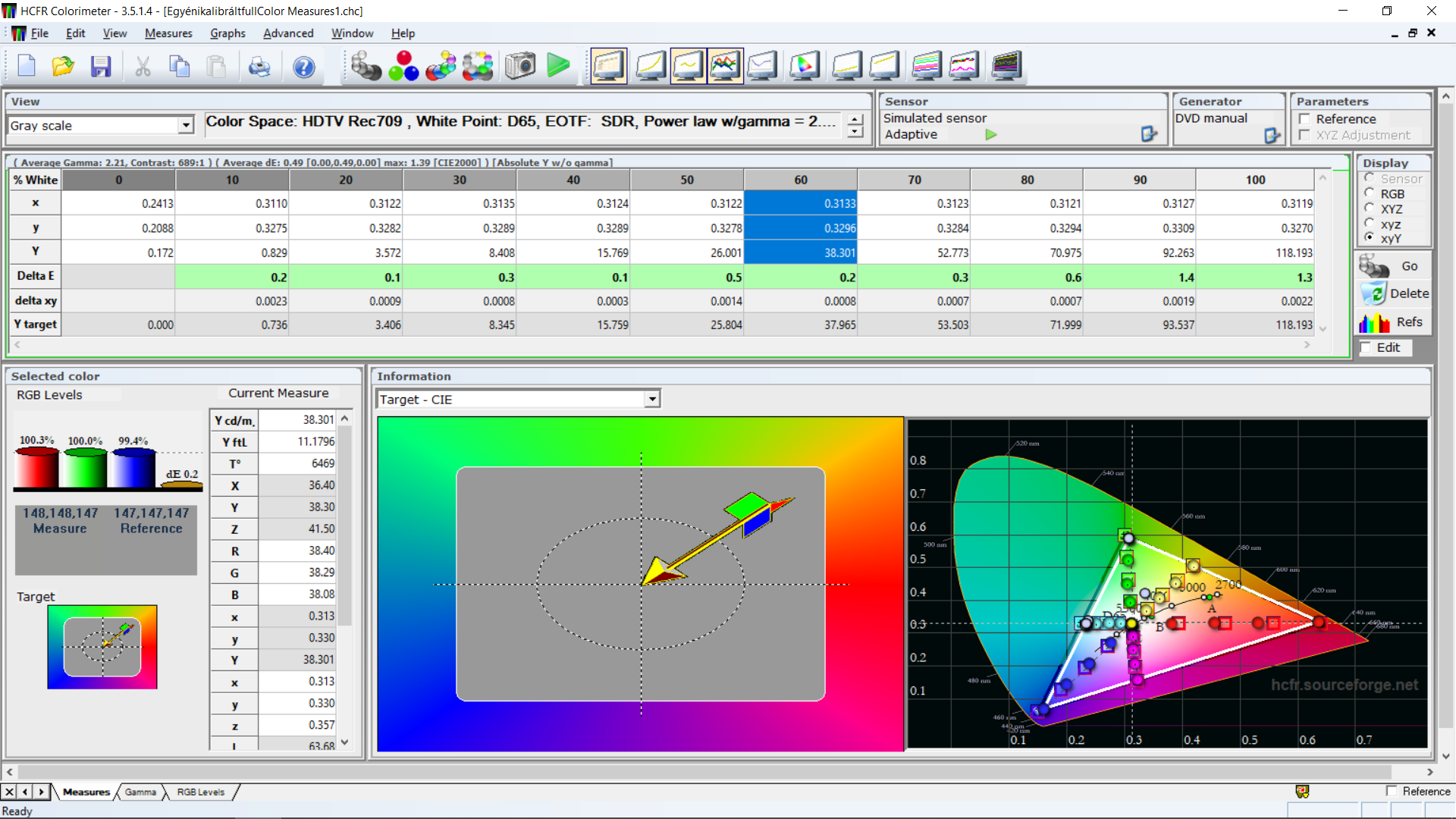Viewport: 1456px width, 819px height.
Task: Open the sensor configuration icon
Action: (1149, 134)
